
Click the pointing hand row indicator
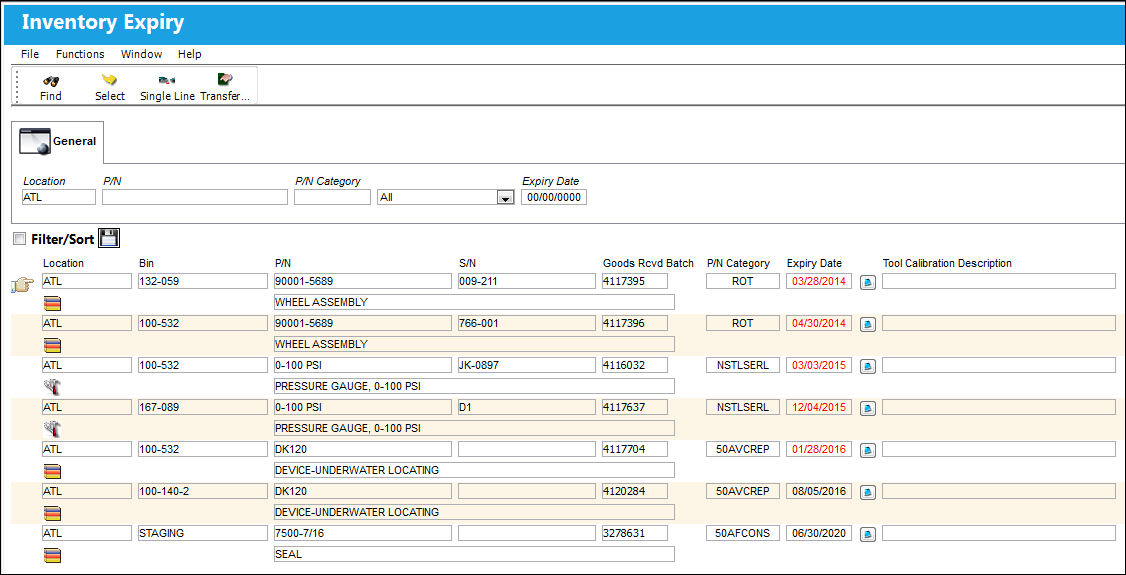(20, 286)
